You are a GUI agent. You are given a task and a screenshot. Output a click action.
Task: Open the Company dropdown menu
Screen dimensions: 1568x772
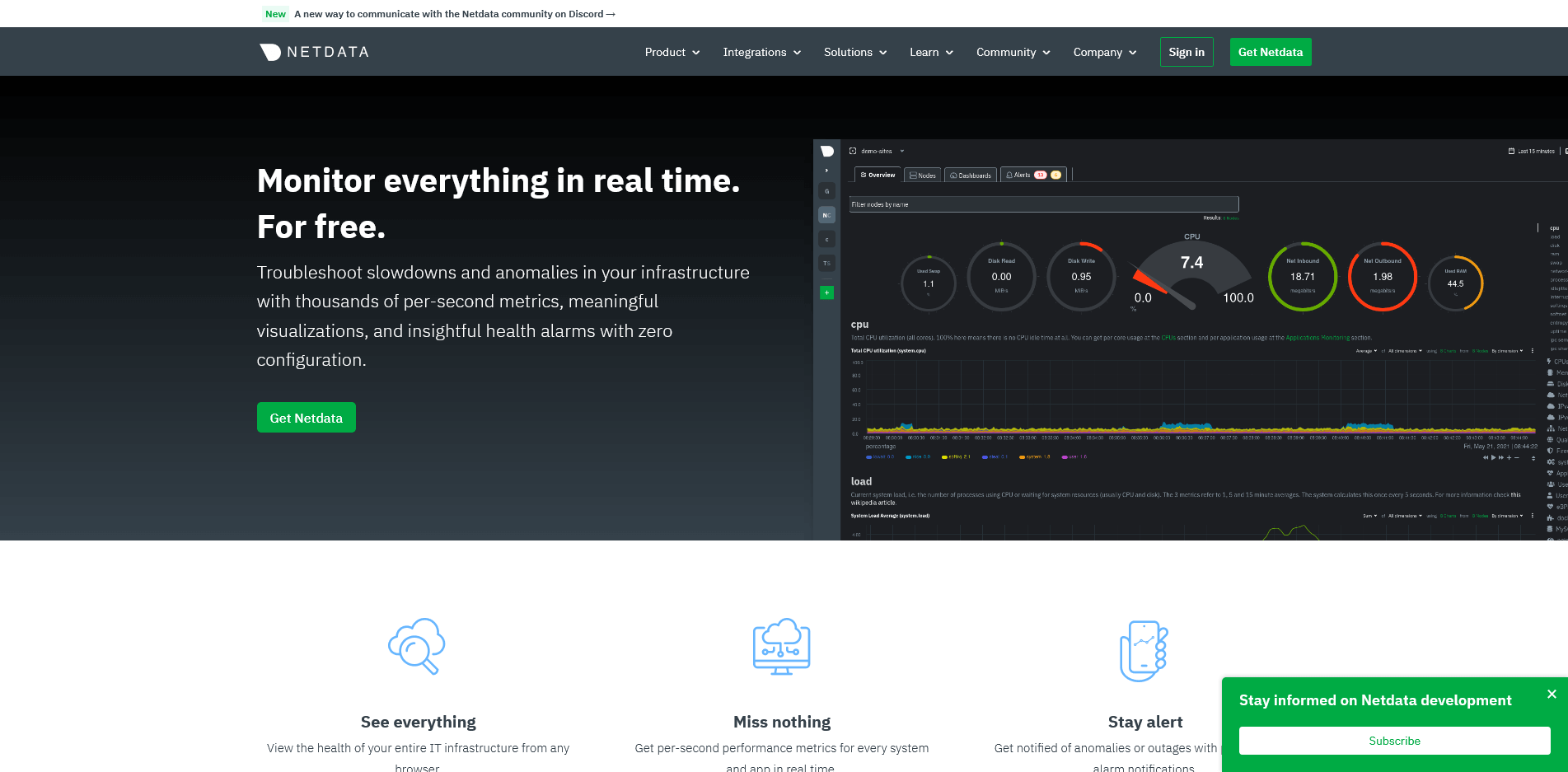click(x=1105, y=52)
